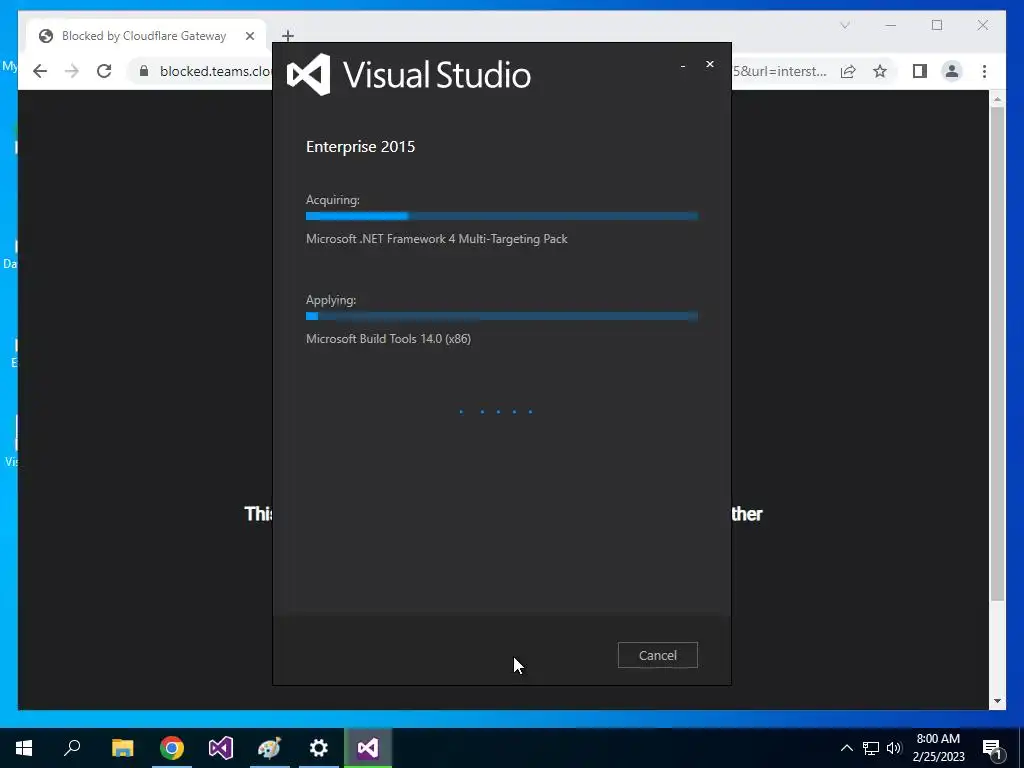The height and width of the screenshot is (768, 1024).
Task: Click the Acquiring progress bar
Action: [502, 216]
